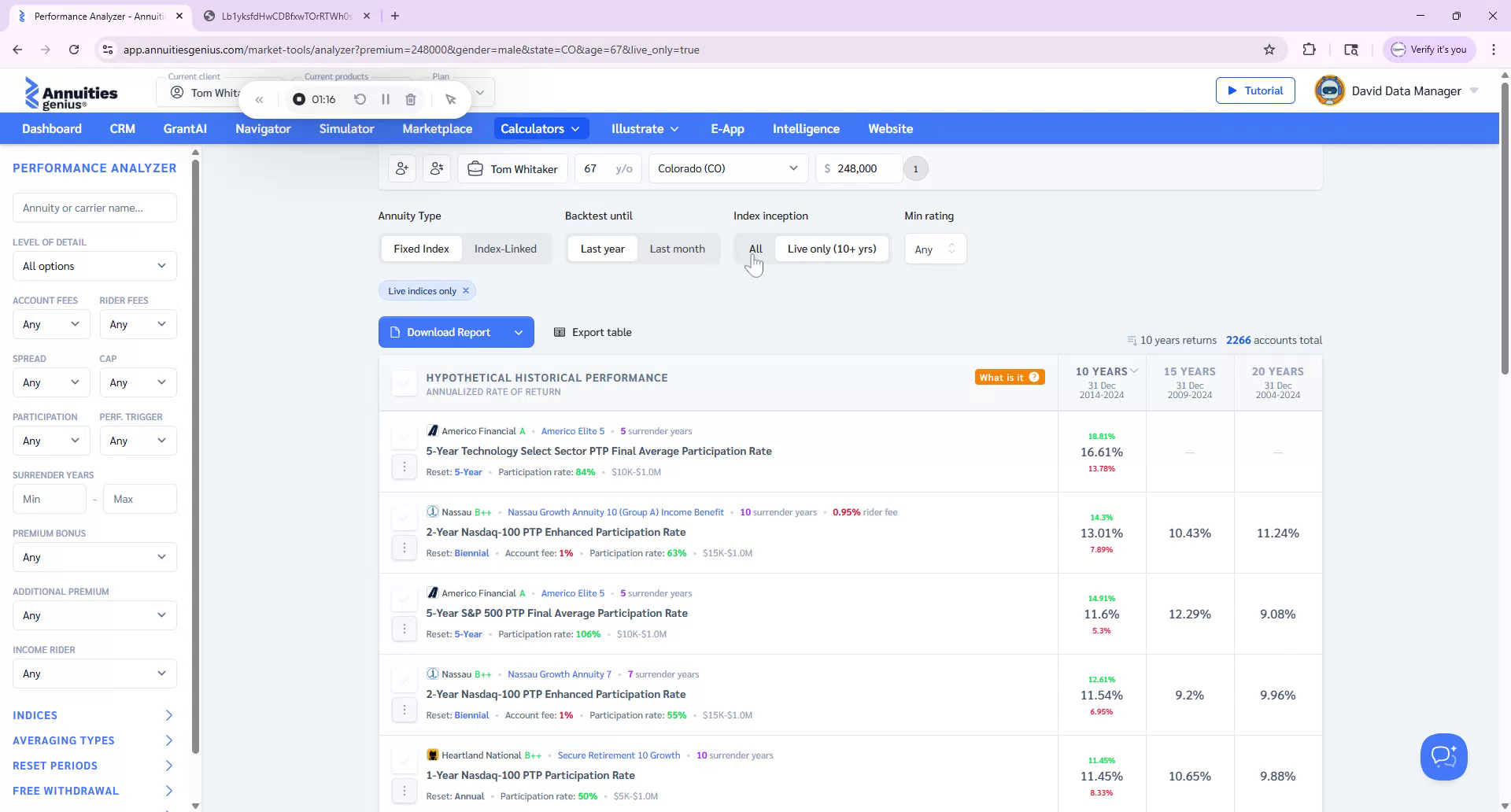
Task: Open the chat assistant bubble
Action: [1443, 756]
